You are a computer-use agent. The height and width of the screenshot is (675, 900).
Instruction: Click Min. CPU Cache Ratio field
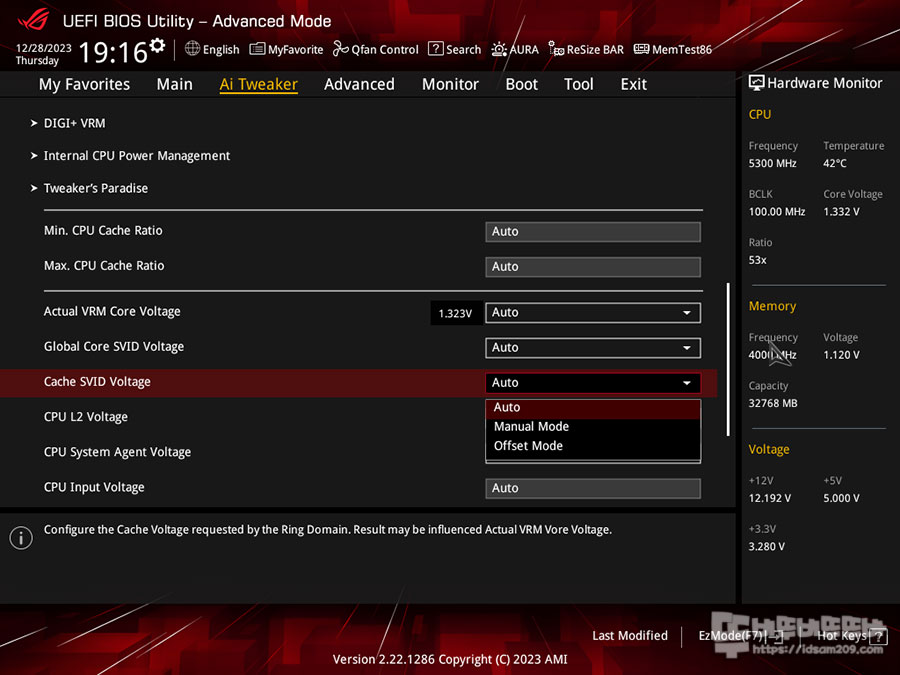[593, 232]
